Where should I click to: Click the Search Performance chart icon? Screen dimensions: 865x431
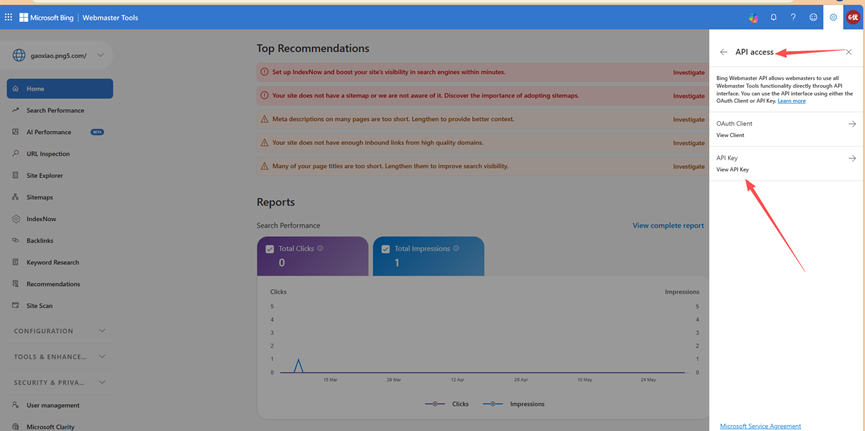pos(15,110)
